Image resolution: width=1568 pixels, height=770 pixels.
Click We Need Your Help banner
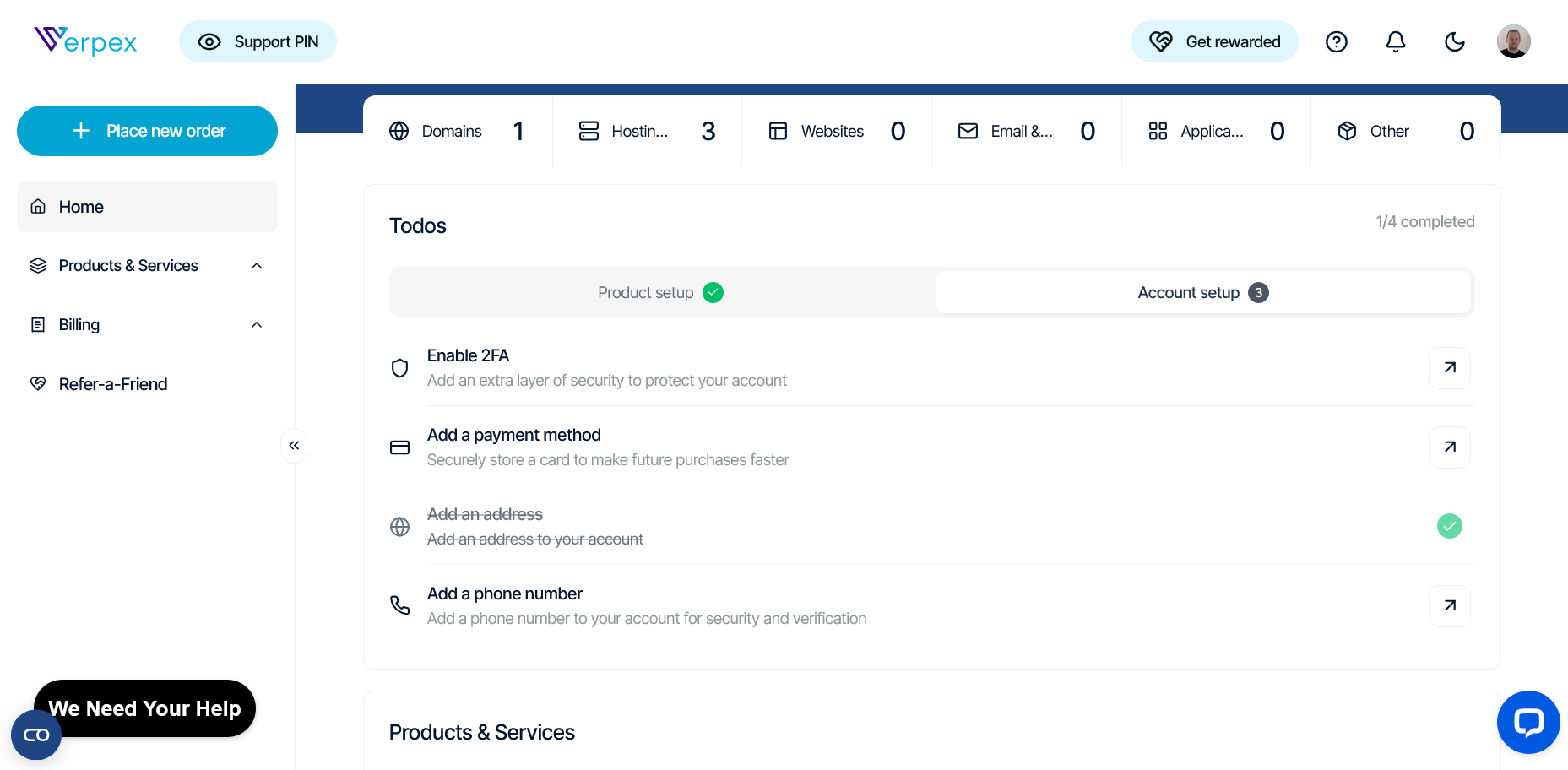(144, 708)
